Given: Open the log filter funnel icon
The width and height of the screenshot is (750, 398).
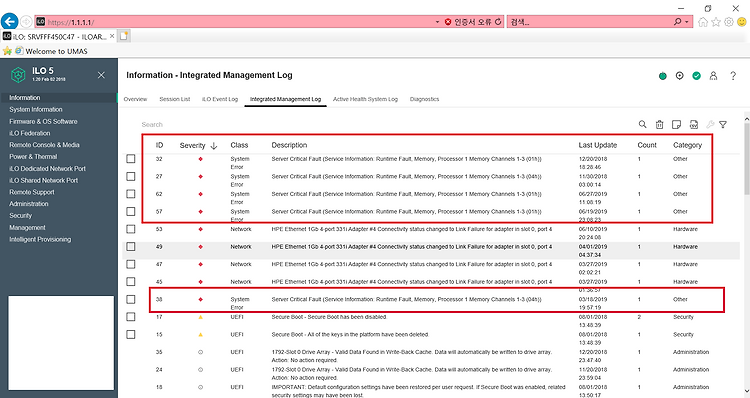Looking at the screenshot, I should point(723,124).
